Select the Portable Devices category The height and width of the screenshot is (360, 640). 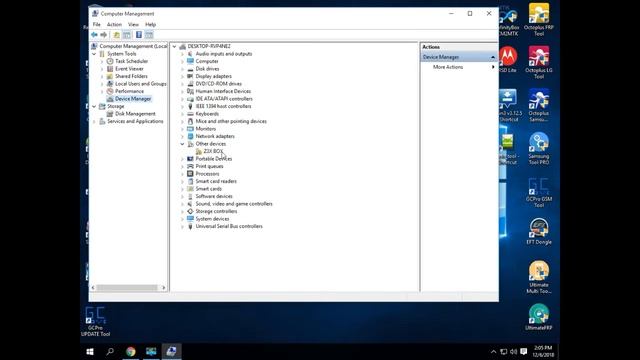(x=213, y=159)
